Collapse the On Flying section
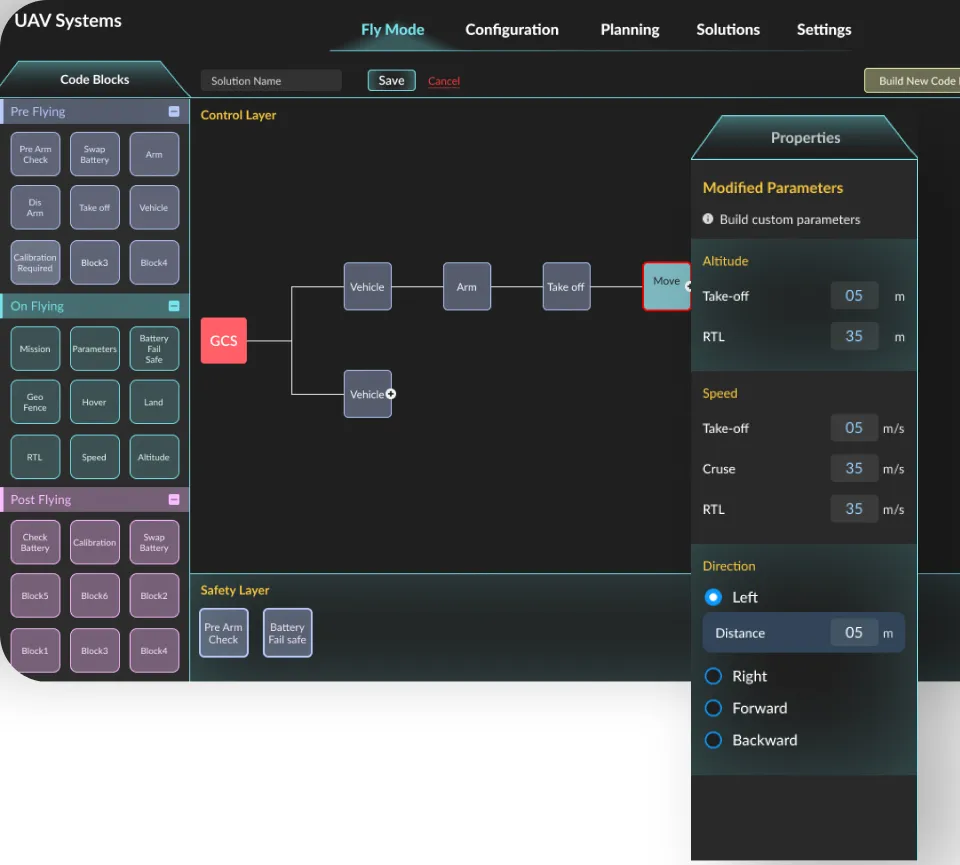Screen dimensions: 960x865 174,305
